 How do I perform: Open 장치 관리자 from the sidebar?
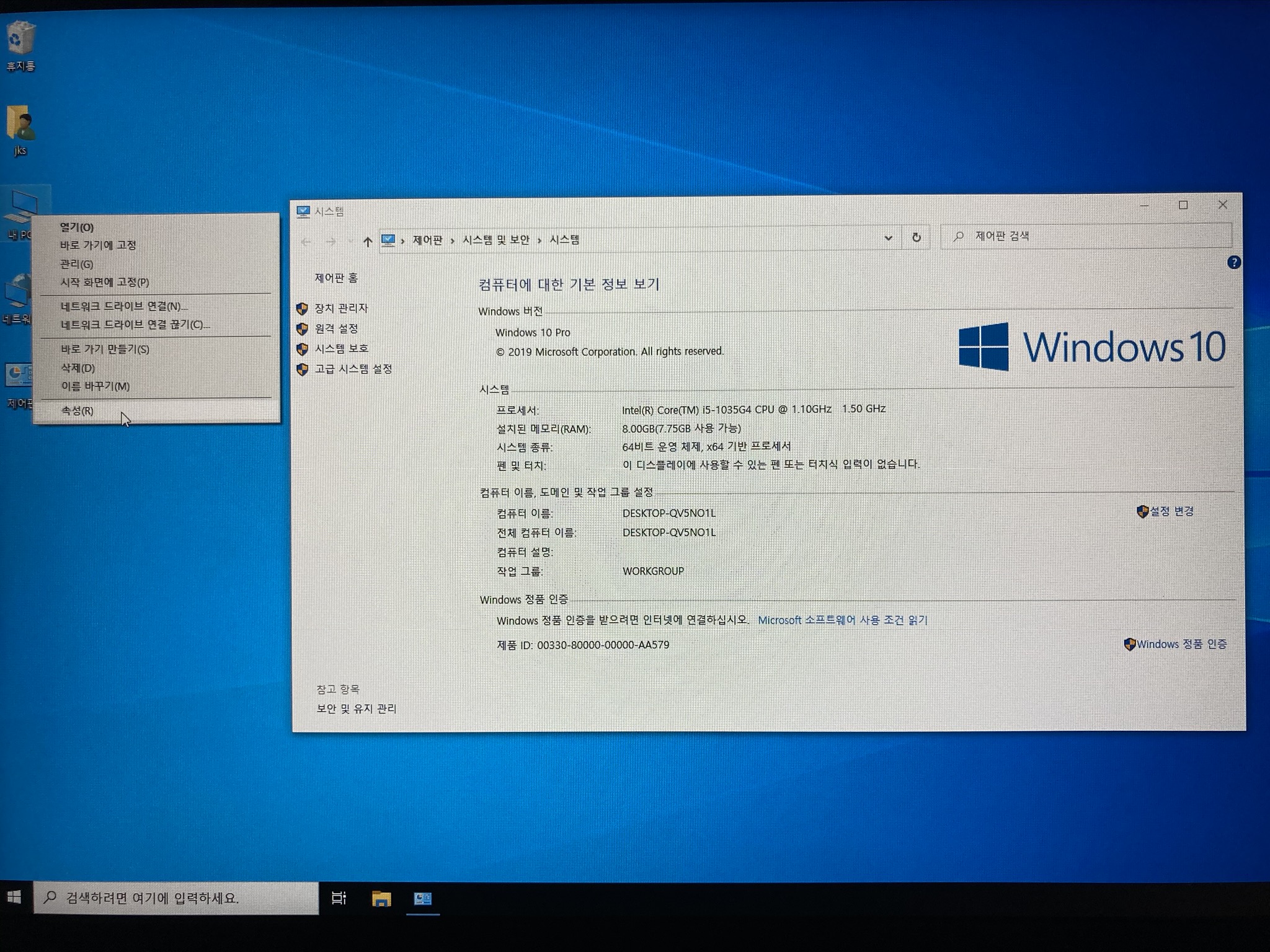click(341, 308)
